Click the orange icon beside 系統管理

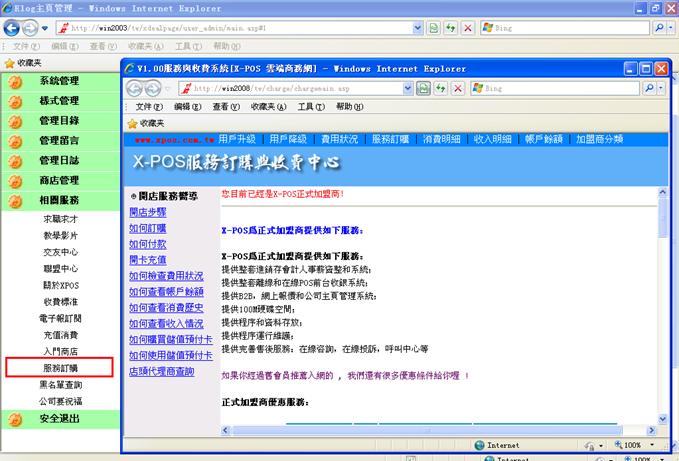pos(15,81)
